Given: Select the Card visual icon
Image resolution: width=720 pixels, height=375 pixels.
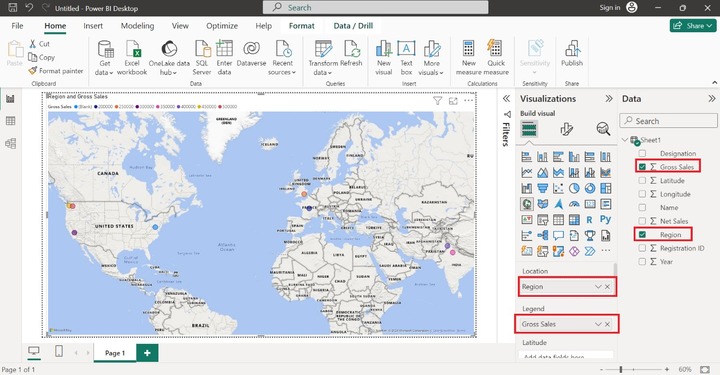Looking at the screenshot, I should point(590,204).
